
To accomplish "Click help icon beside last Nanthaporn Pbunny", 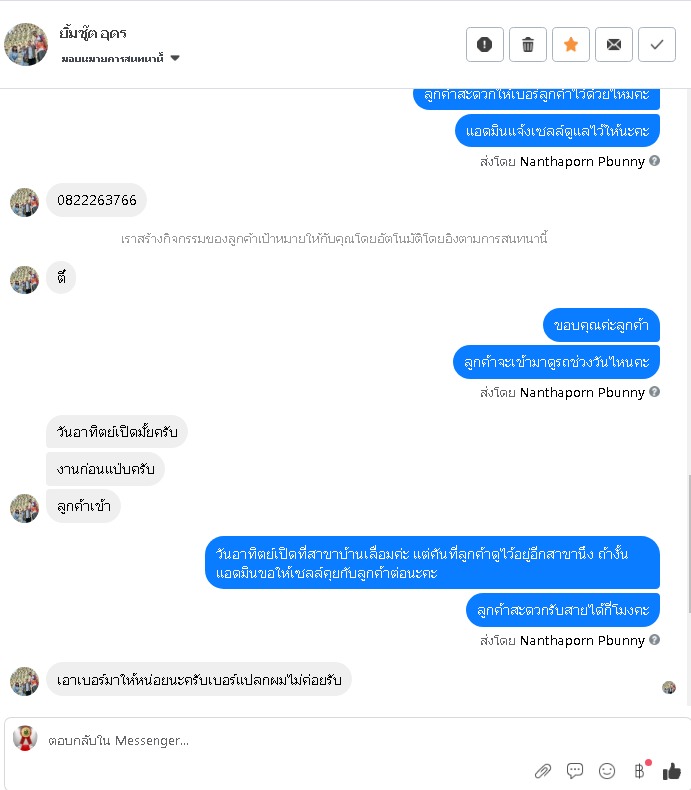I will 654,640.
